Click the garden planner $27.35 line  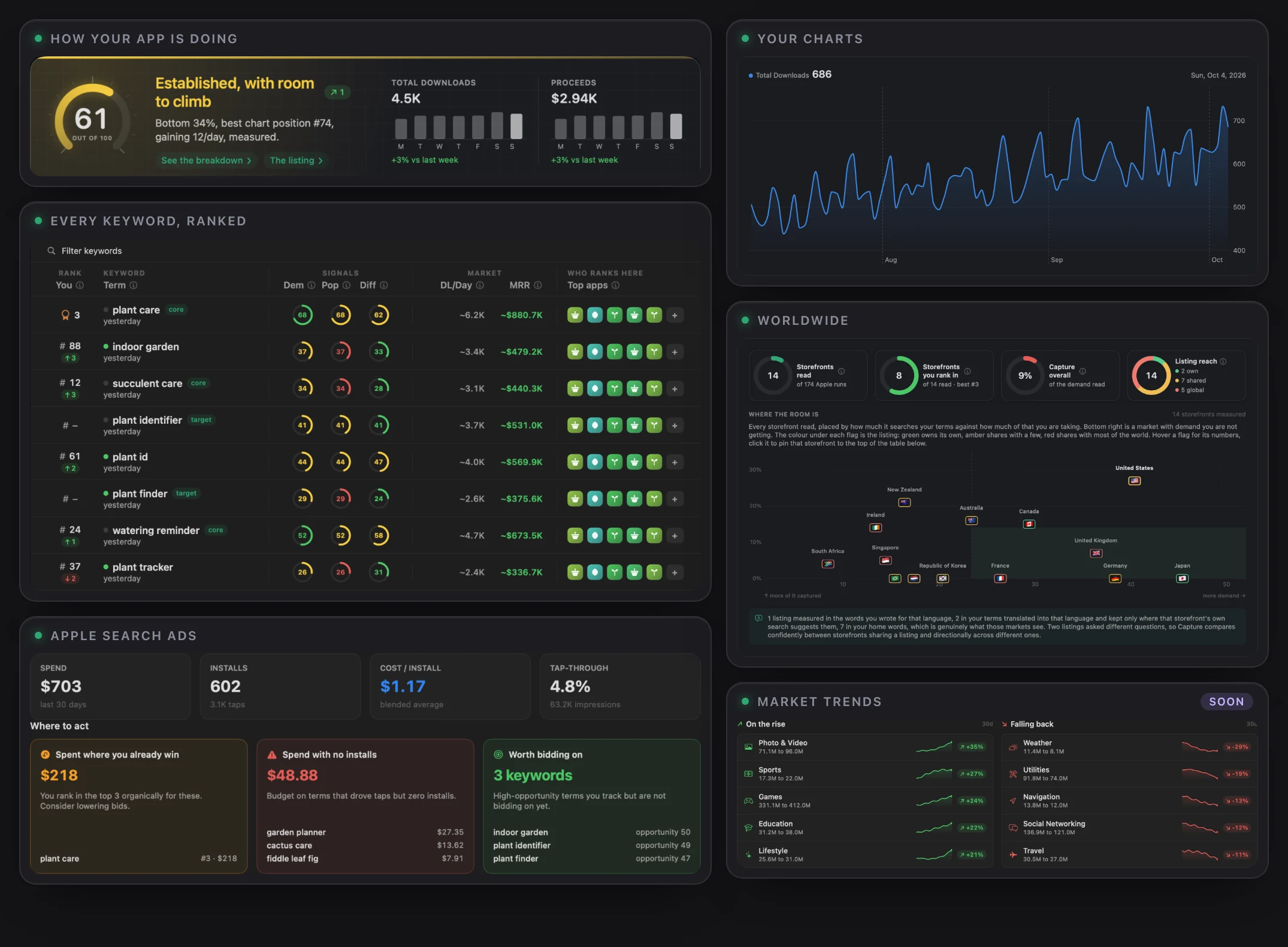pyautogui.click(x=365, y=833)
